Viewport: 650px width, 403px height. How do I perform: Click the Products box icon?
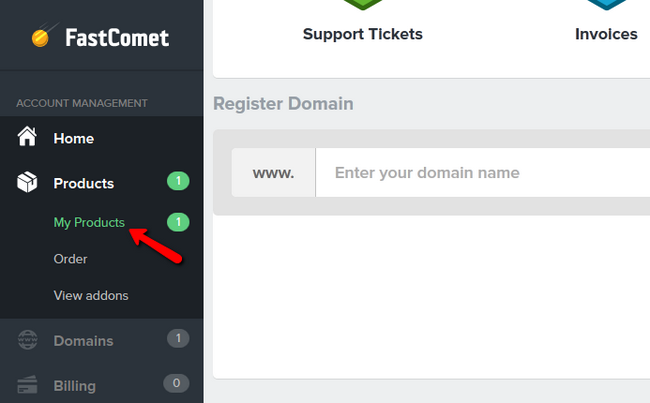27,182
